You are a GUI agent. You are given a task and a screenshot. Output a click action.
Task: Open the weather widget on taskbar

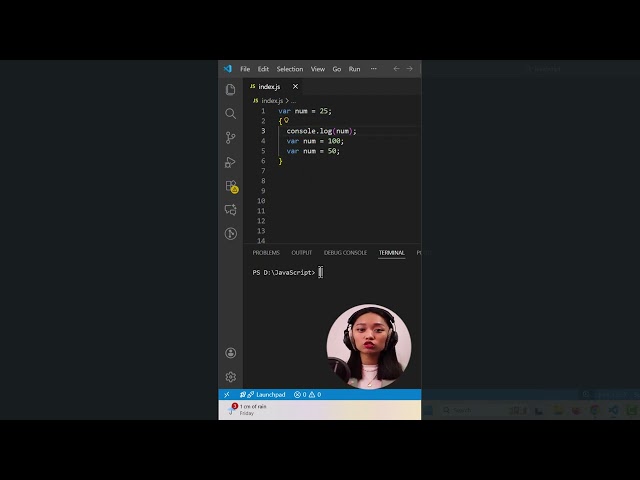(x=248, y=409)
